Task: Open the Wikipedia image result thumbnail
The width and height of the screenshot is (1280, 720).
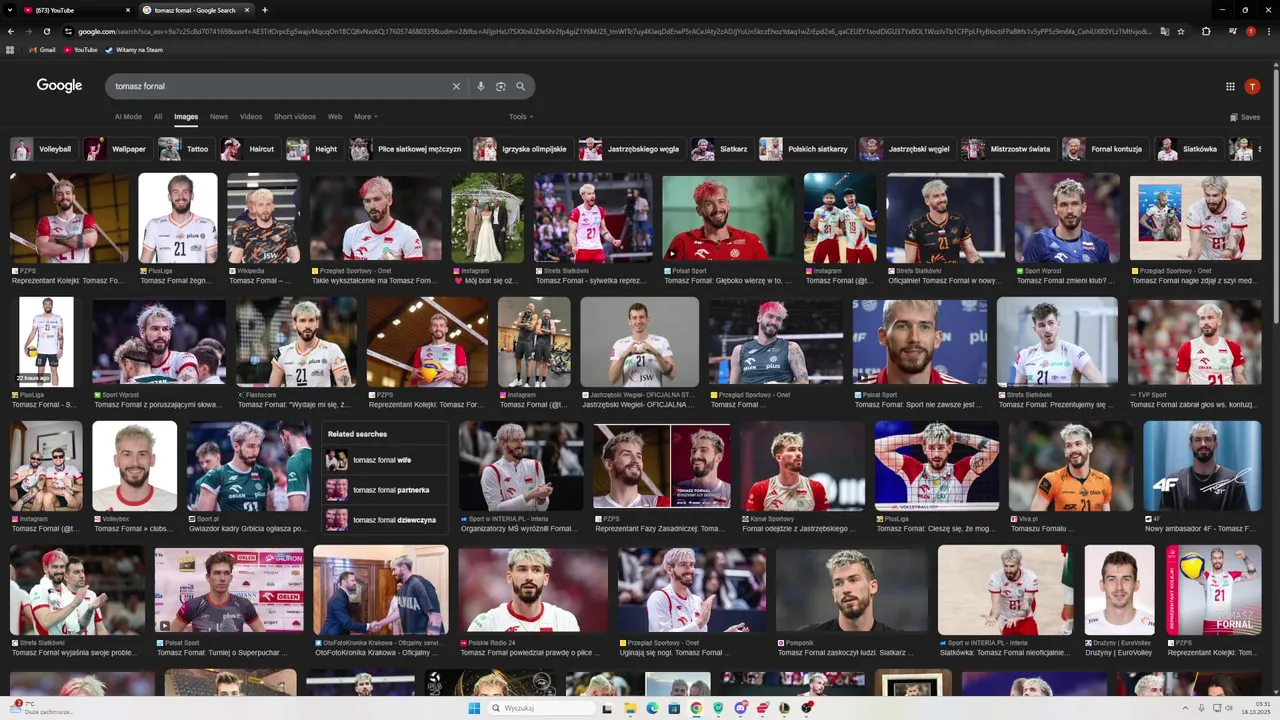Action: (x=263, y=218)
